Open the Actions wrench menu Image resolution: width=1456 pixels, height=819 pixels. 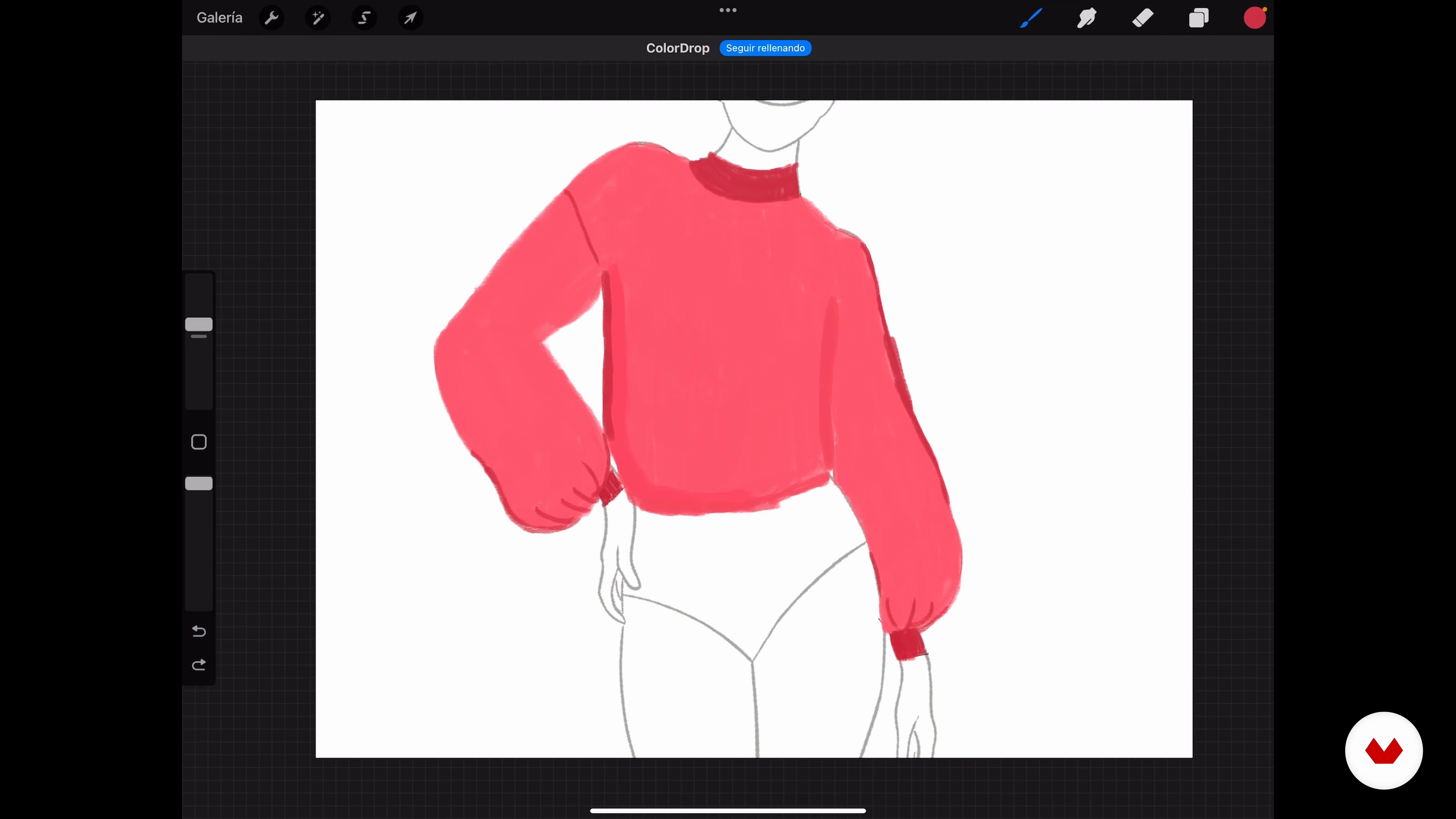tap(272, 18)
